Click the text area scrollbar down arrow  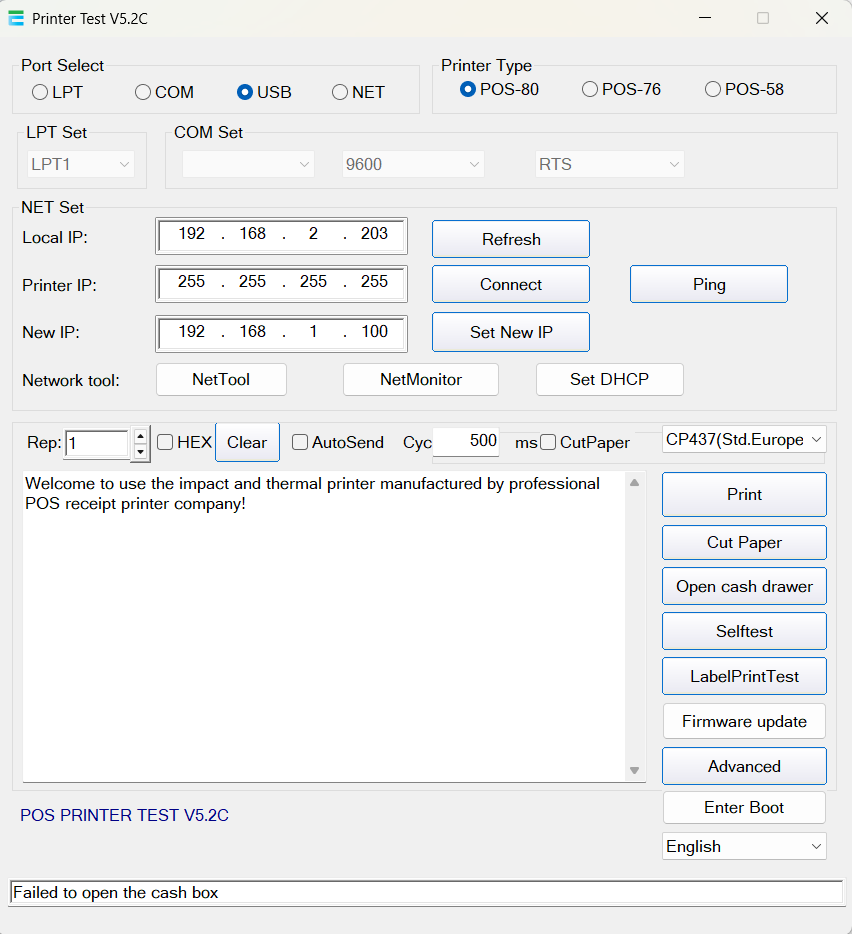click(634, 770)
